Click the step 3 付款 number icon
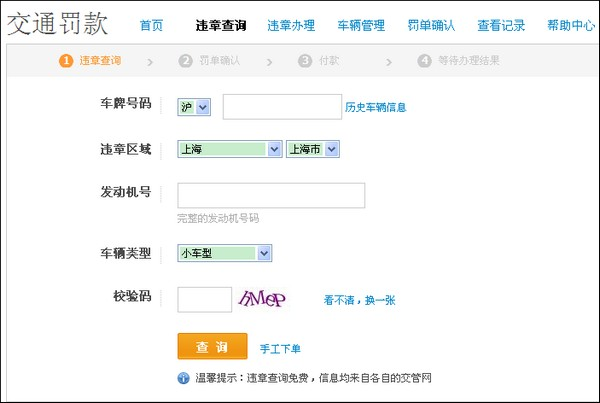This screenshot has width=600, height=403. (x=305, y=61)
